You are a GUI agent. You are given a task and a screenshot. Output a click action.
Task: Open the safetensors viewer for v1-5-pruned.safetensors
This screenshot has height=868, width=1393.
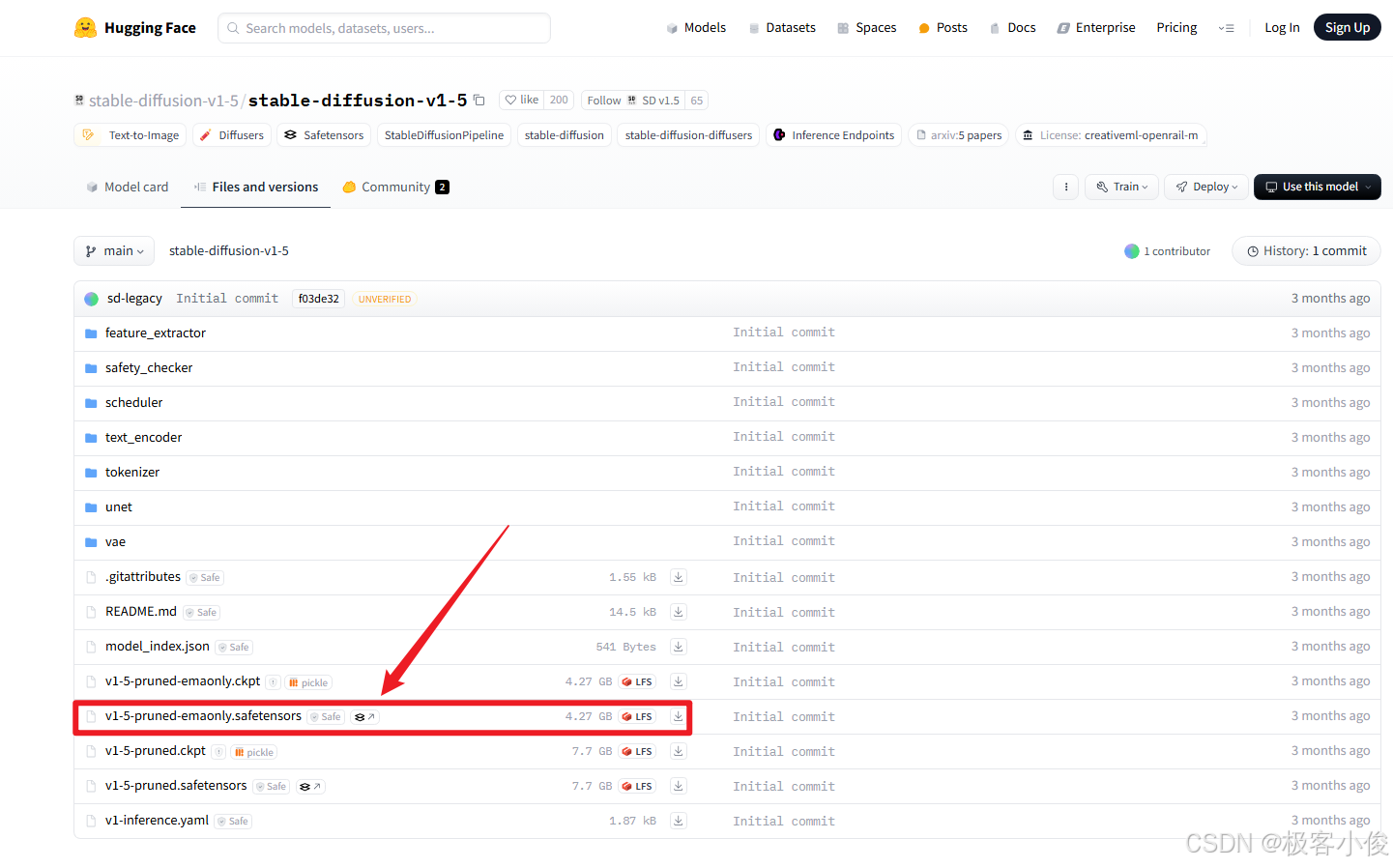310,787
